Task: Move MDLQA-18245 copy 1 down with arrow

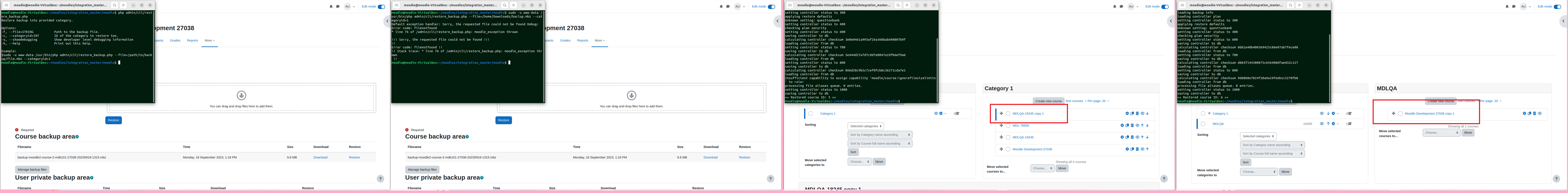Action: click(x=1147, y=114)
